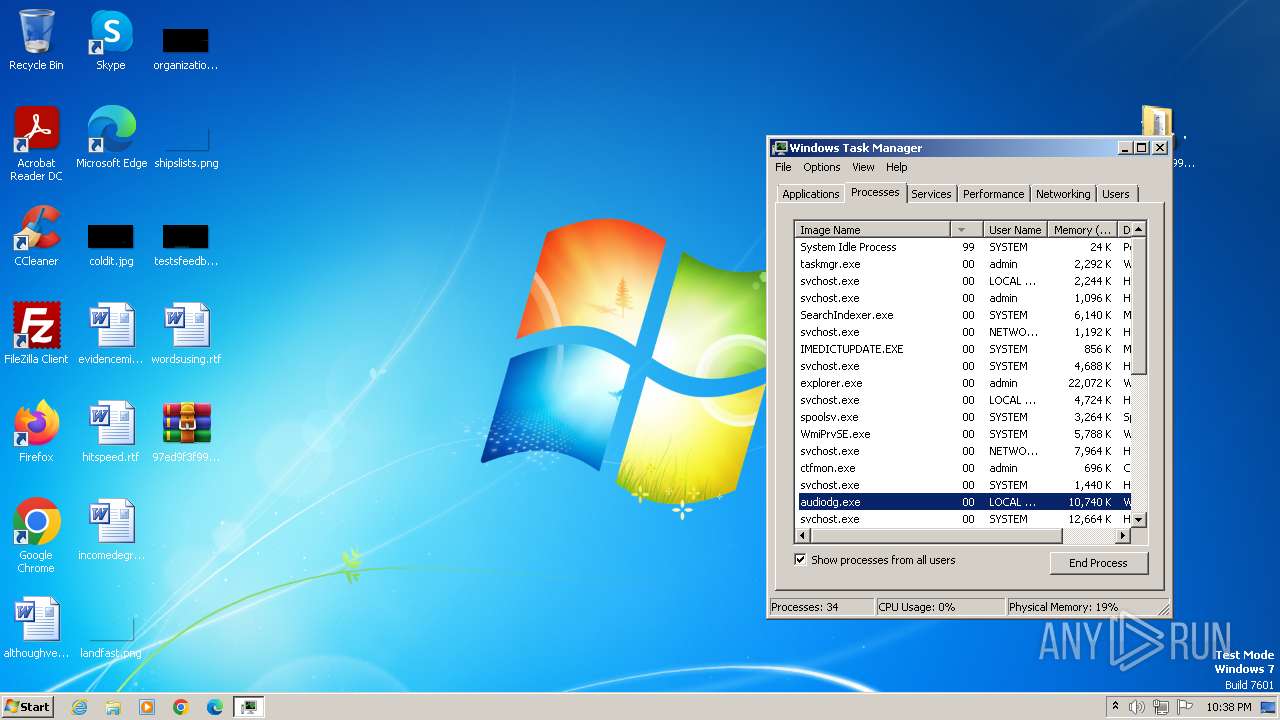
Task: Select the incomedegr... document icon
Action: (x=111, y=530)
